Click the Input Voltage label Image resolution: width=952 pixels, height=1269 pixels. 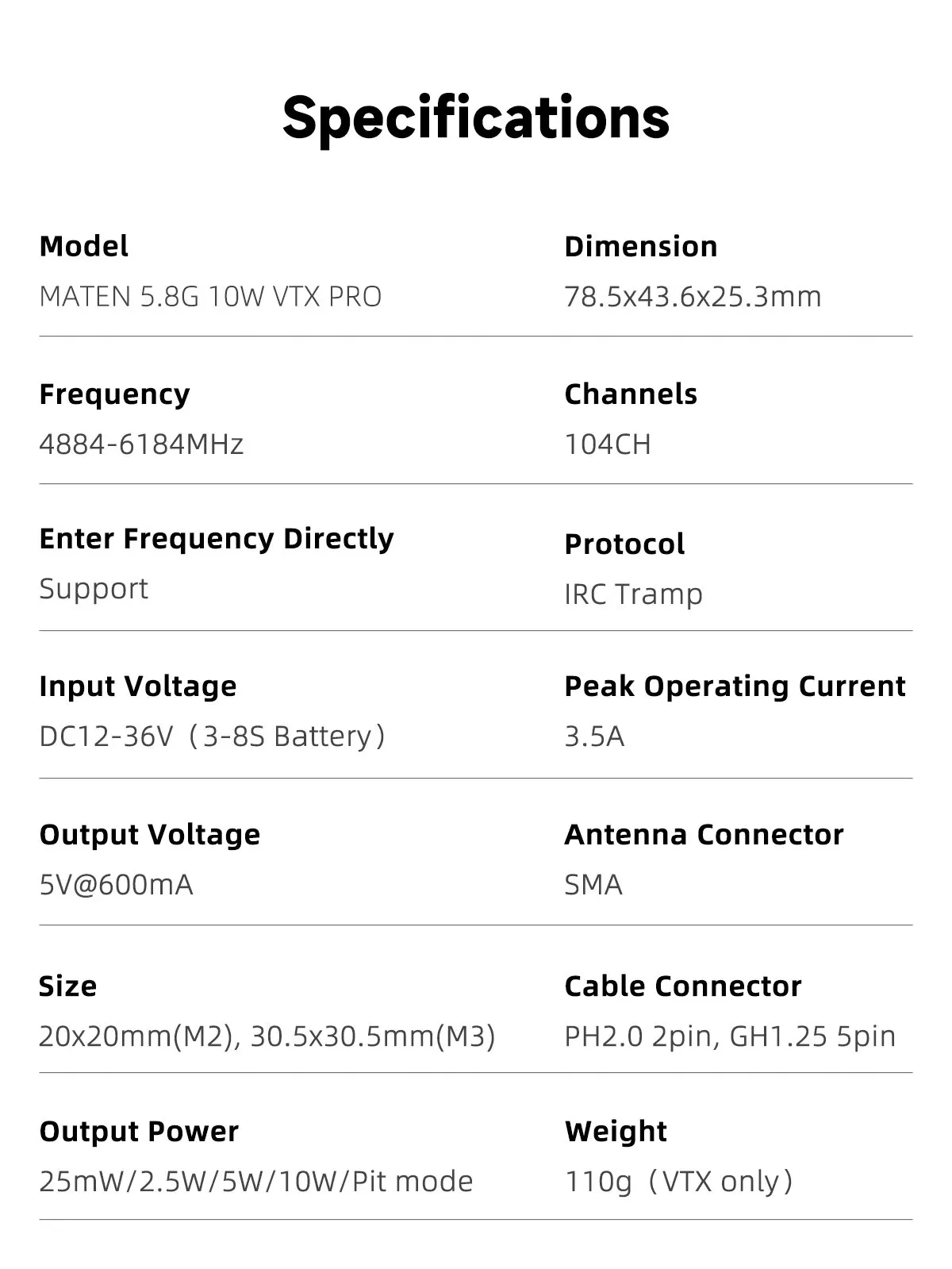137,686
